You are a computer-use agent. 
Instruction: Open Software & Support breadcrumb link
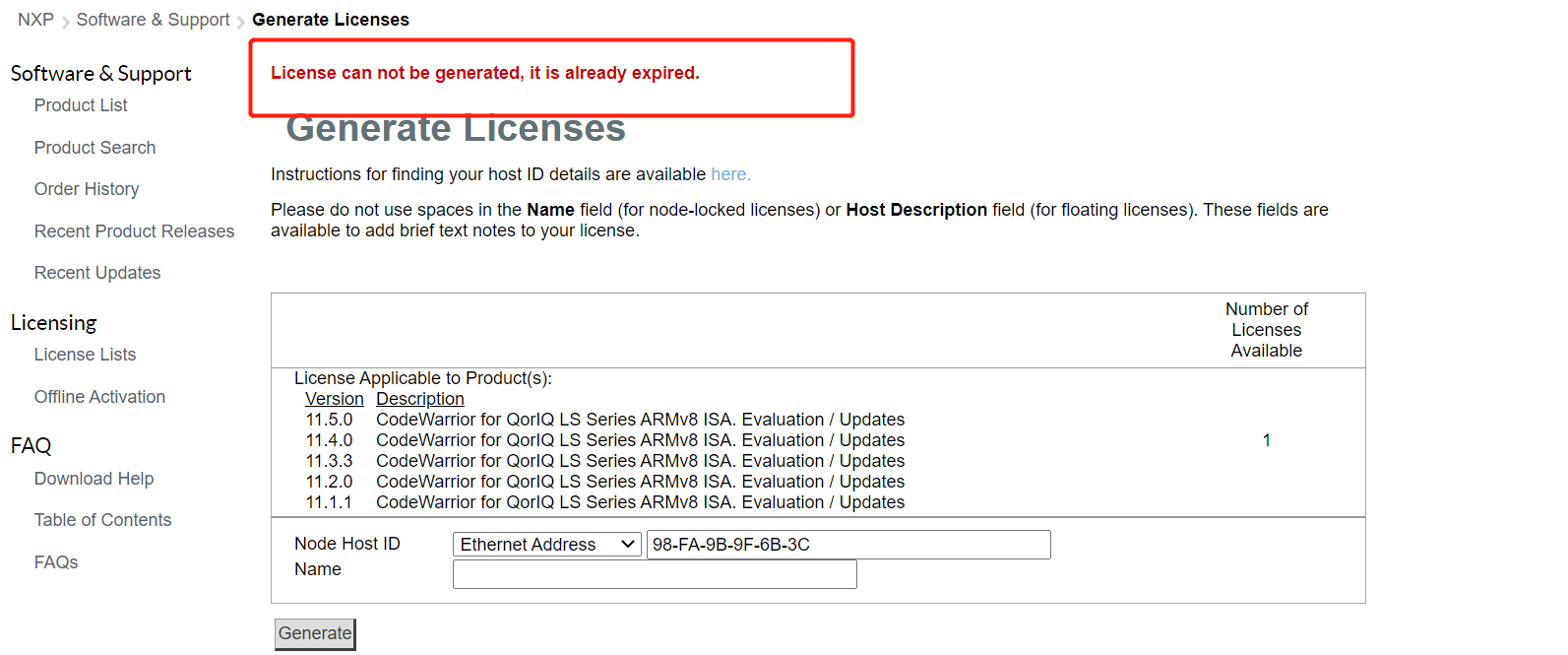click(153, 20)
